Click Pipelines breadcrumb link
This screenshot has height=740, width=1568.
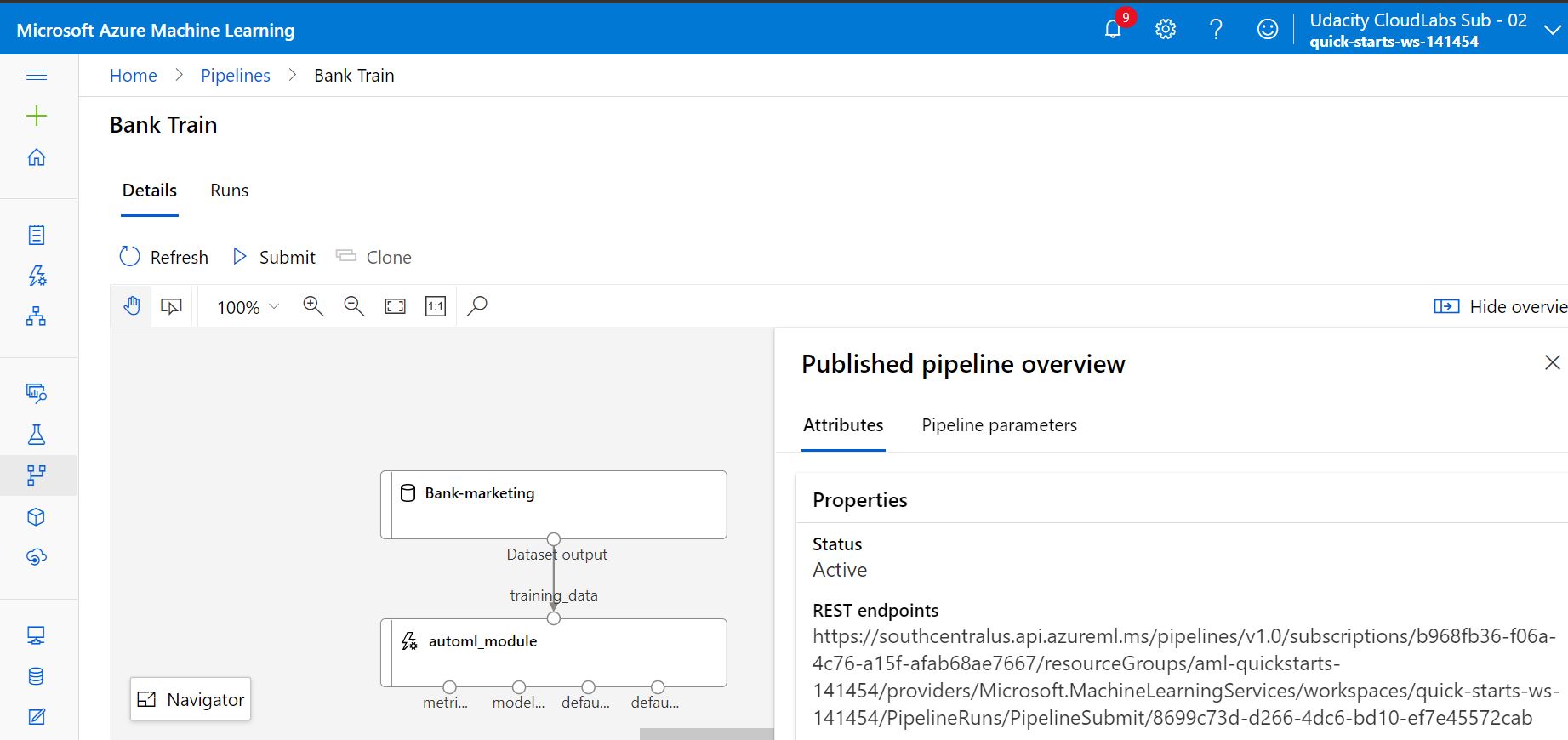236,76
